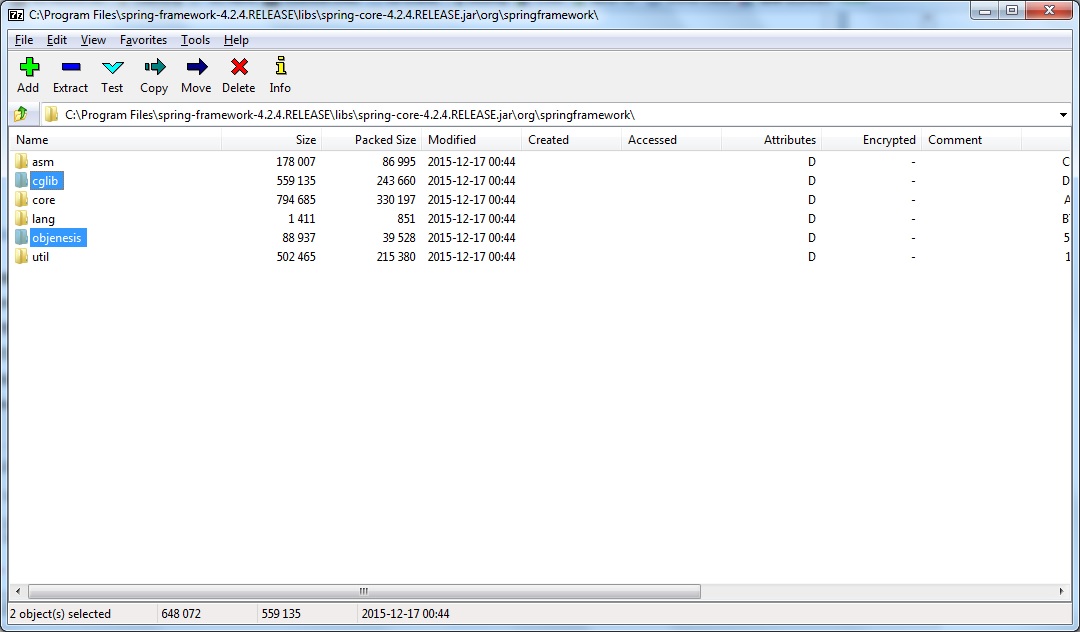Sort by the Encrypted column header
This screenshot has width=1080, height=632.
coord(871,140)
